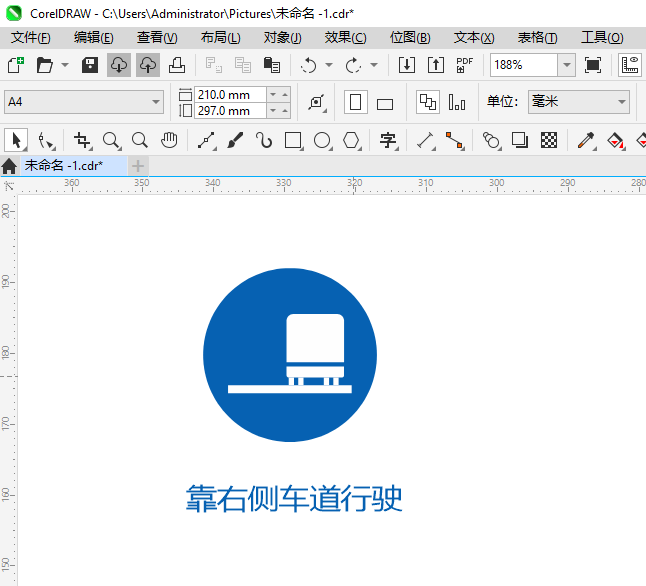This screenshot has width=646, height=586.
Task: Open the 效果(C) menu
Action: coord(345,38)
